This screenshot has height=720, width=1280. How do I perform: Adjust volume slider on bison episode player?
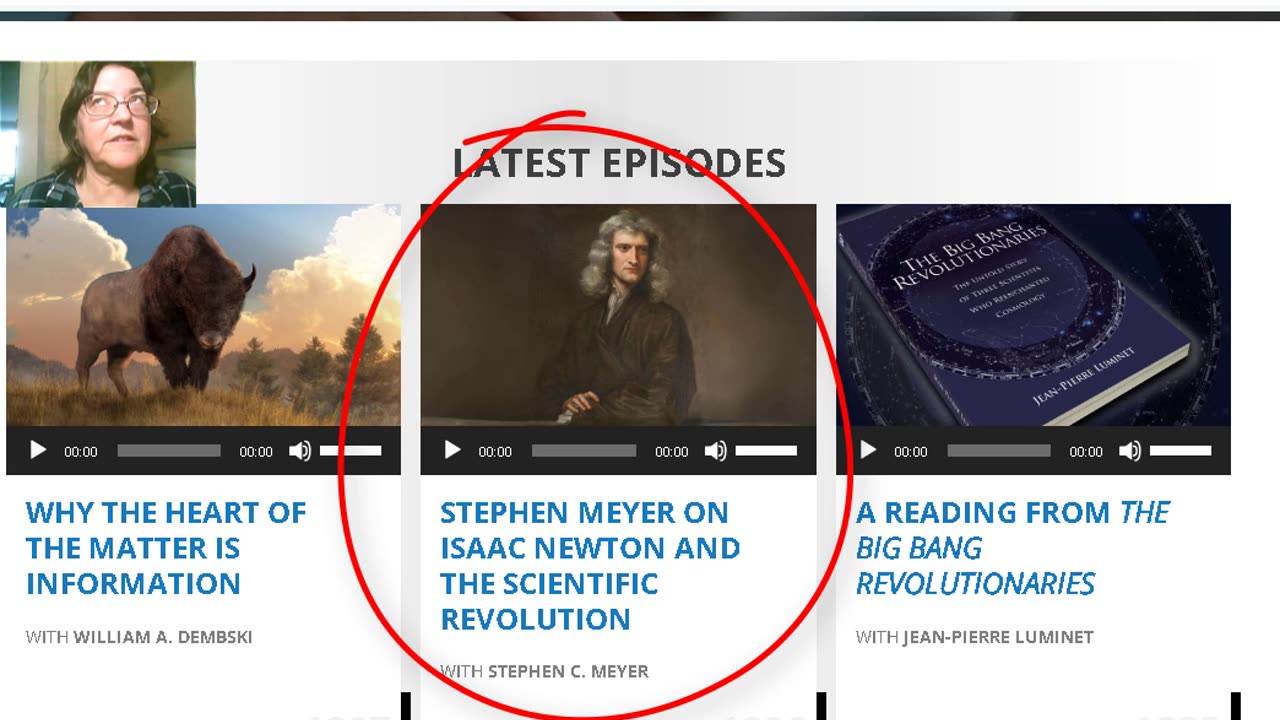(350, 451)
